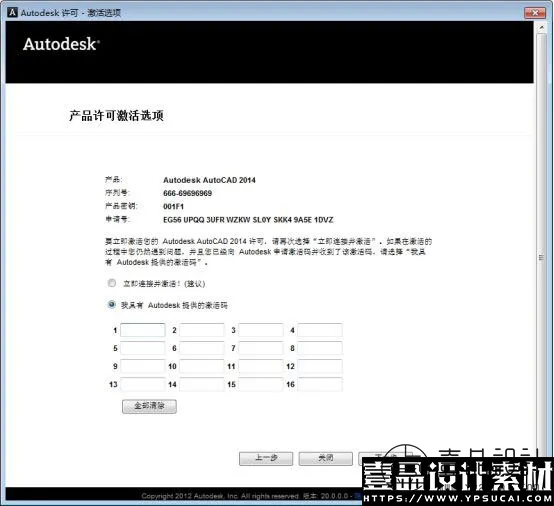Screen dimensions: 554x506
Task: Click the request code starting with EG56
Action: pos(248,220)
